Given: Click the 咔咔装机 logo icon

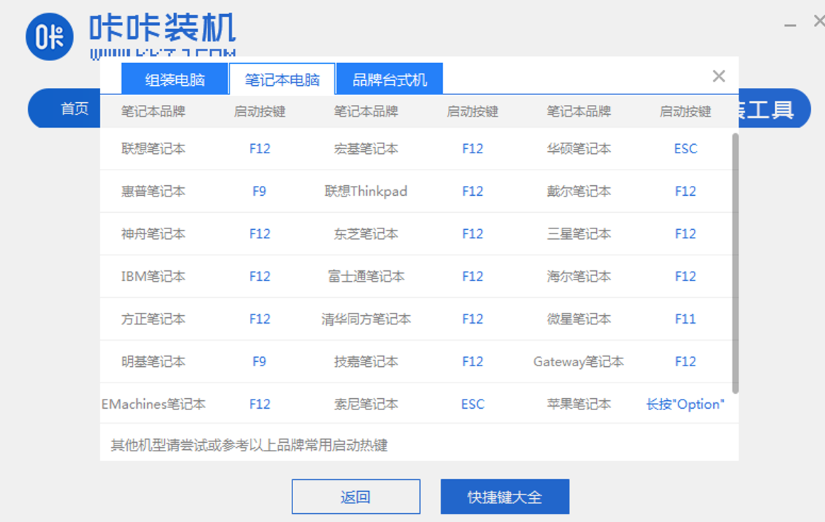Looking at the screenshot, I should (x=49, y=38).
